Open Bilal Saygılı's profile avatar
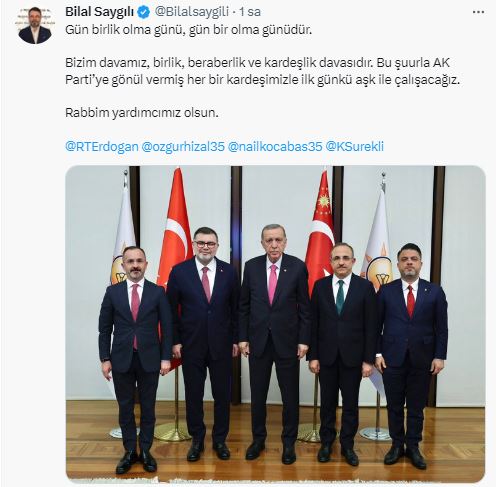Viewport: 496px width, 487px height. (x=35, y=26)
